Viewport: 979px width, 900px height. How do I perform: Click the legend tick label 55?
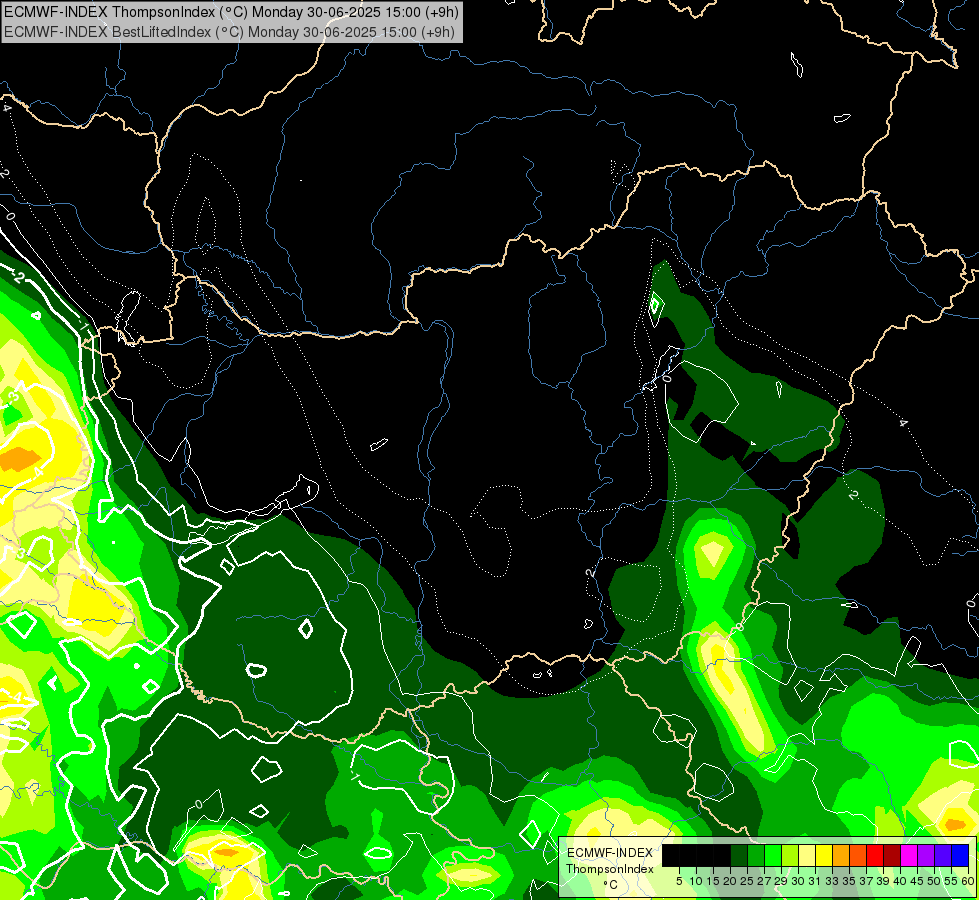[x=952, y=881]
